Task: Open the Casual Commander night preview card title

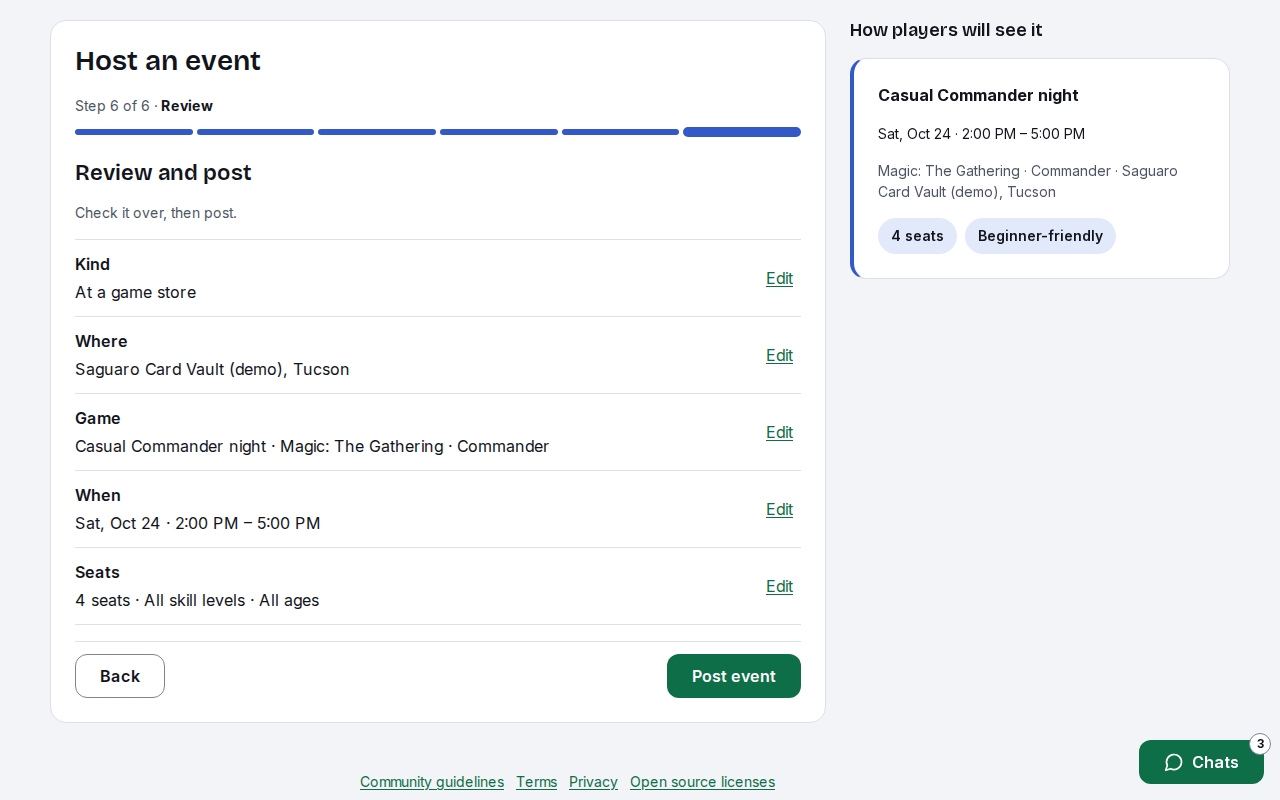Action: tap(978, 95)
